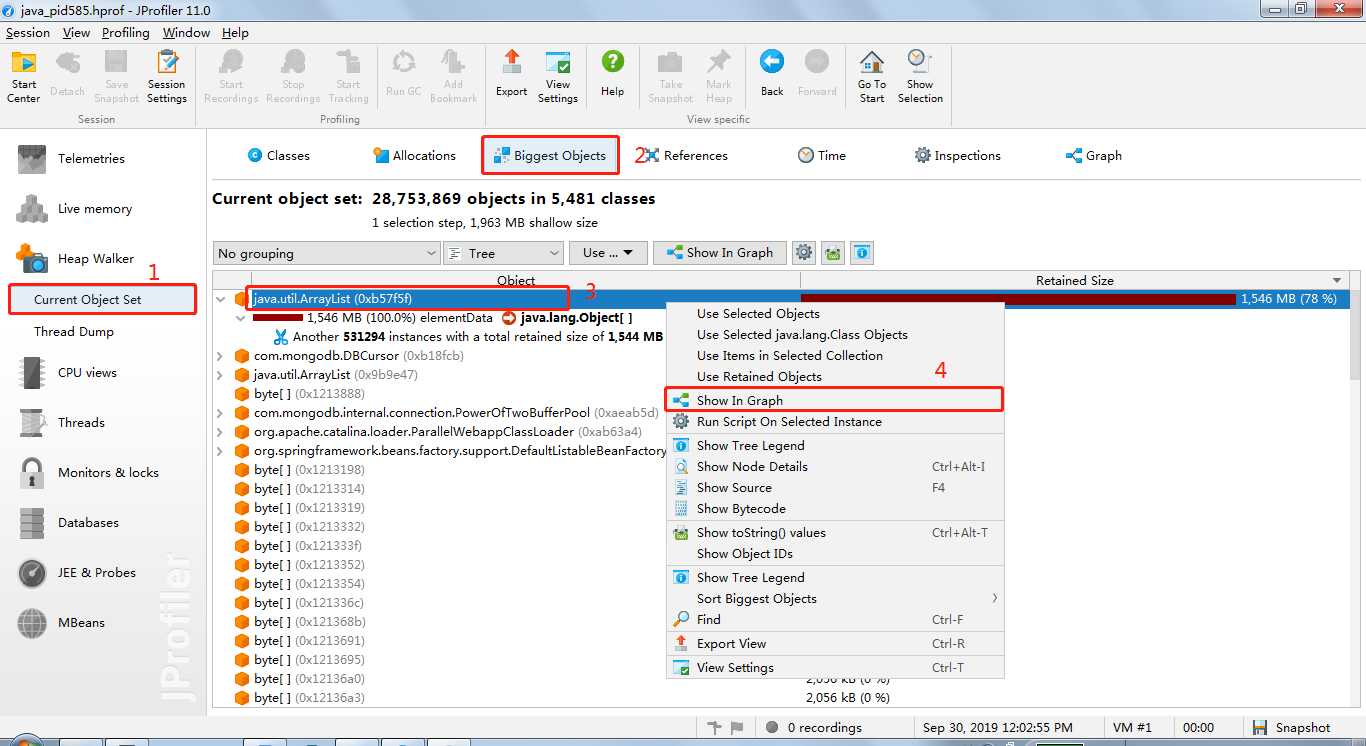Viewport: 1366px width, 746px height.
Task: Open the No grouping dropdown
Action: (x=326, y=253)
